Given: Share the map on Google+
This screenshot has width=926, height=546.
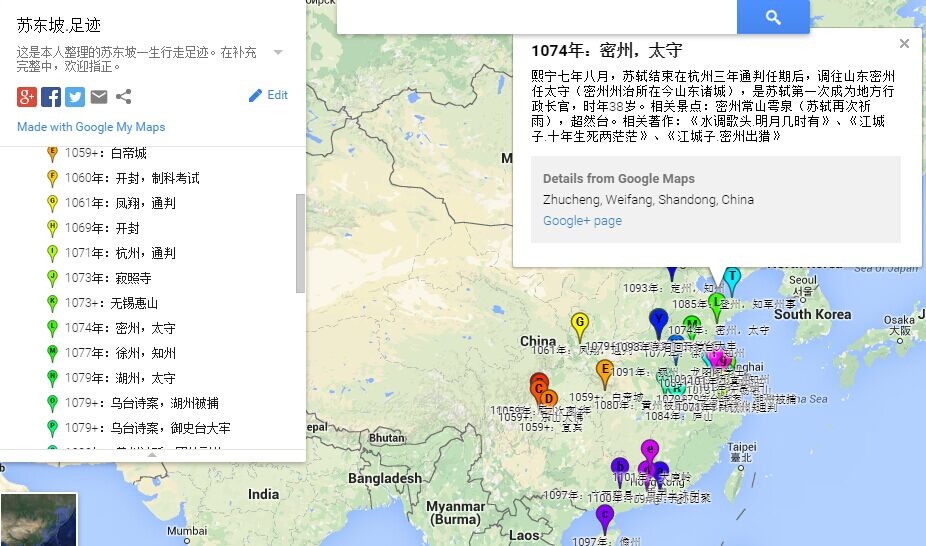Looking at the screenshot, I should 27,96.
